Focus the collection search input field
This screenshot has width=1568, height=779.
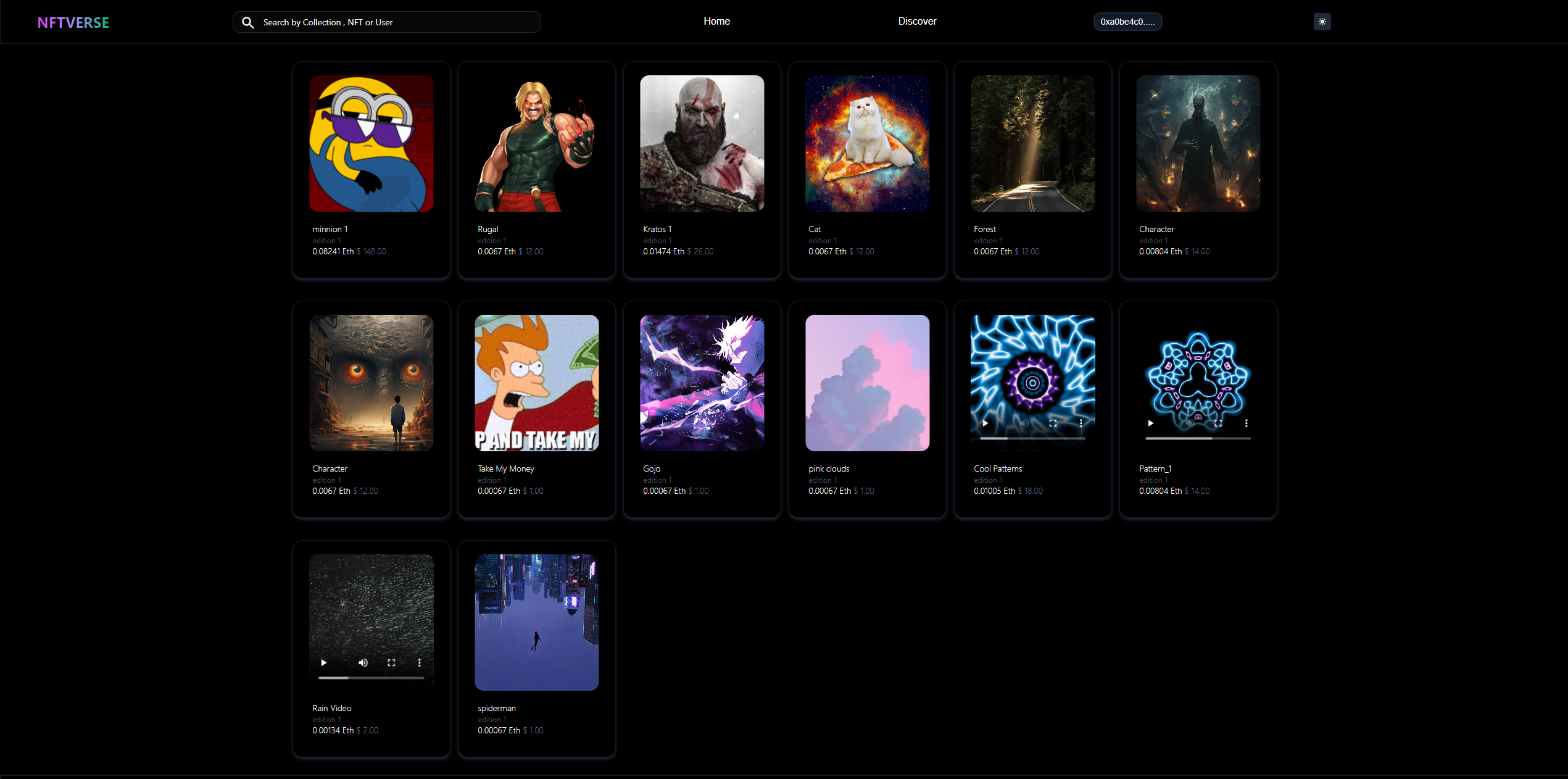(x=395, y=22)
